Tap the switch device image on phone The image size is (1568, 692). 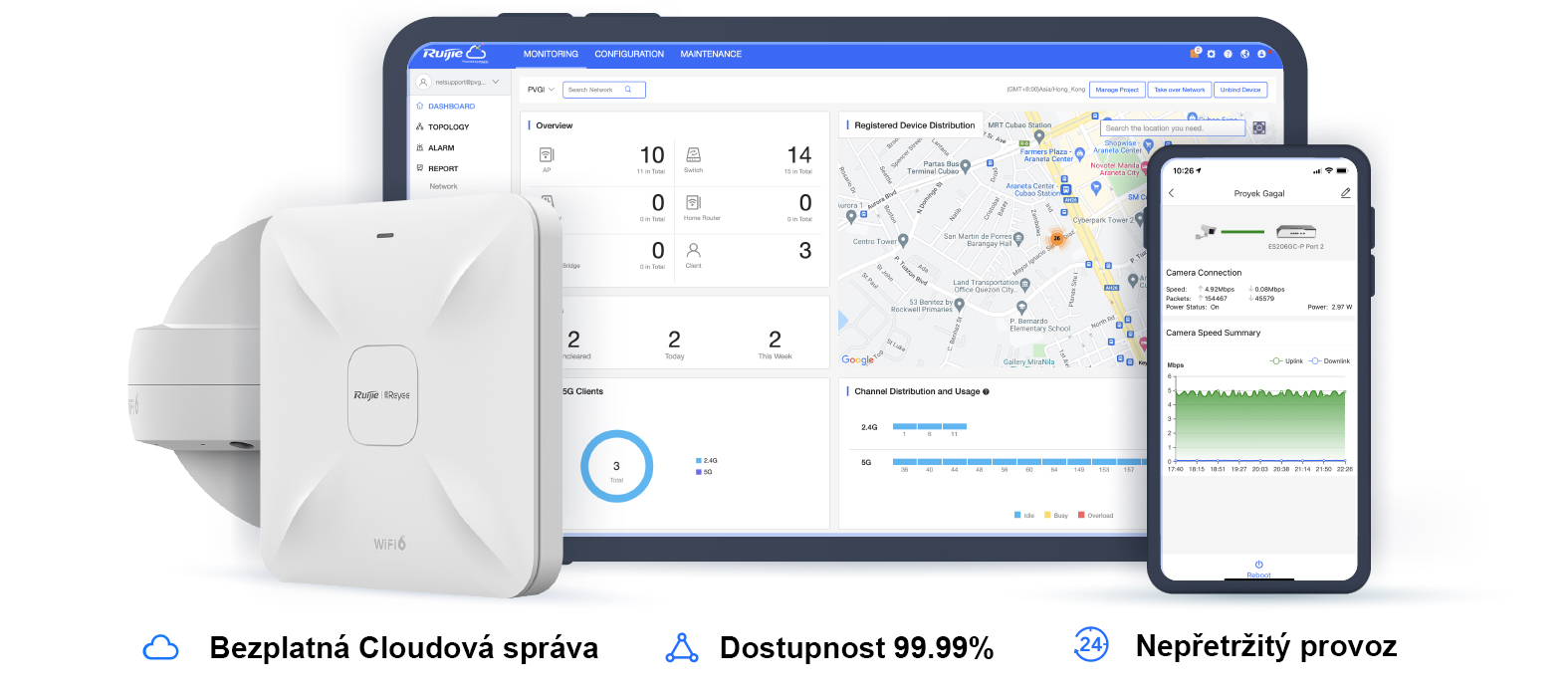coord(1296,232)
